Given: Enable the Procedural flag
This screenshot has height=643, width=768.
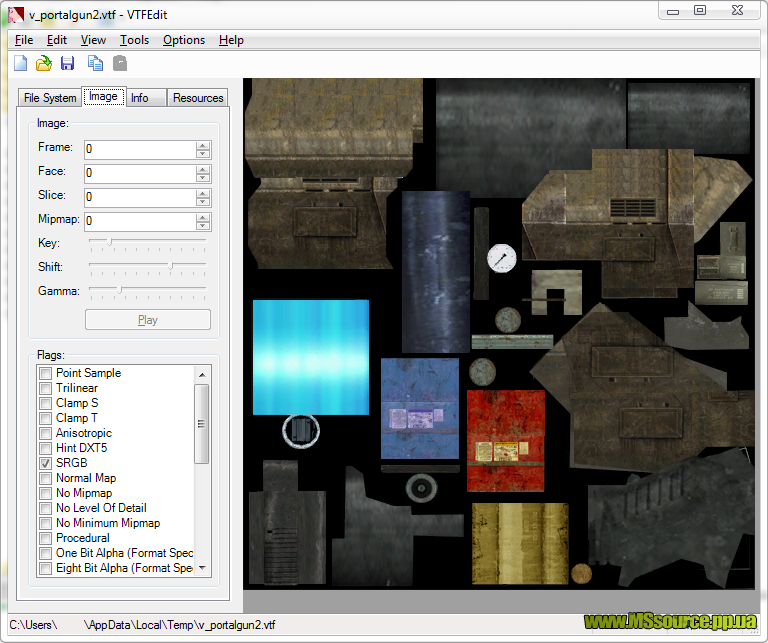Looking at the screenshot, I should tap(46, 538).
